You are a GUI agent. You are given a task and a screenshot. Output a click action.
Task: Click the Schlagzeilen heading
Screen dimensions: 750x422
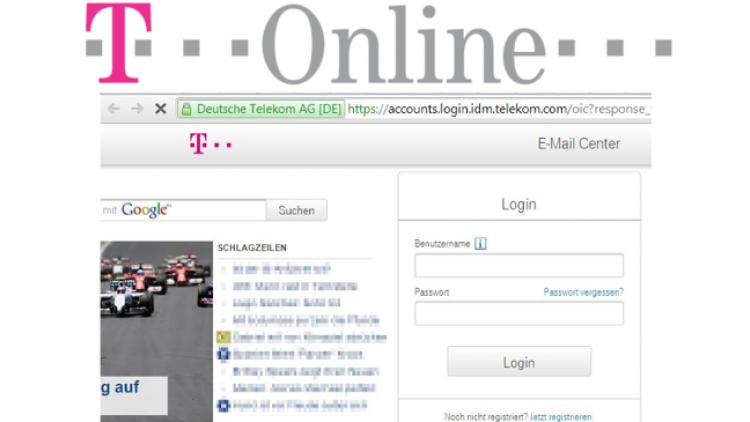click(252, 247)
